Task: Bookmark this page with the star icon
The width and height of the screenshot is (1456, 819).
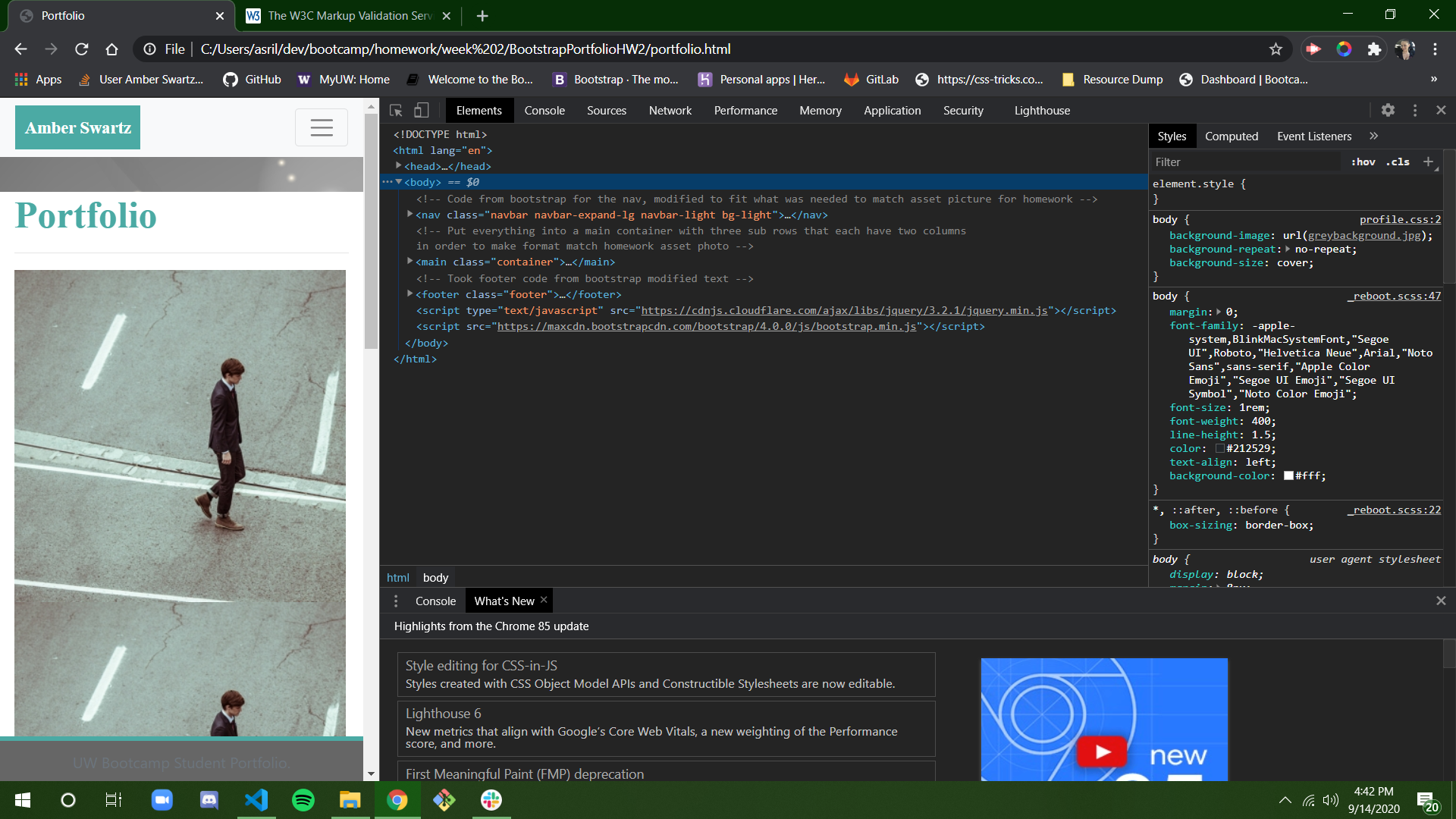Action: pos(1276,49)
